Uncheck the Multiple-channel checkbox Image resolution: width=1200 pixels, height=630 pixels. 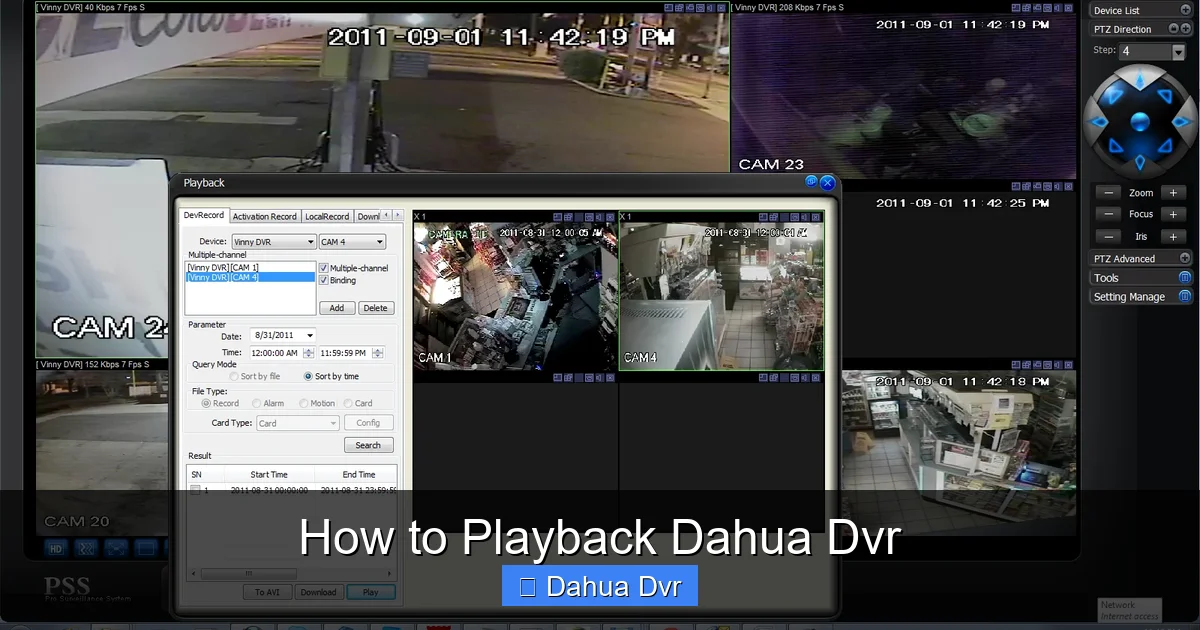tap(322, 268)
